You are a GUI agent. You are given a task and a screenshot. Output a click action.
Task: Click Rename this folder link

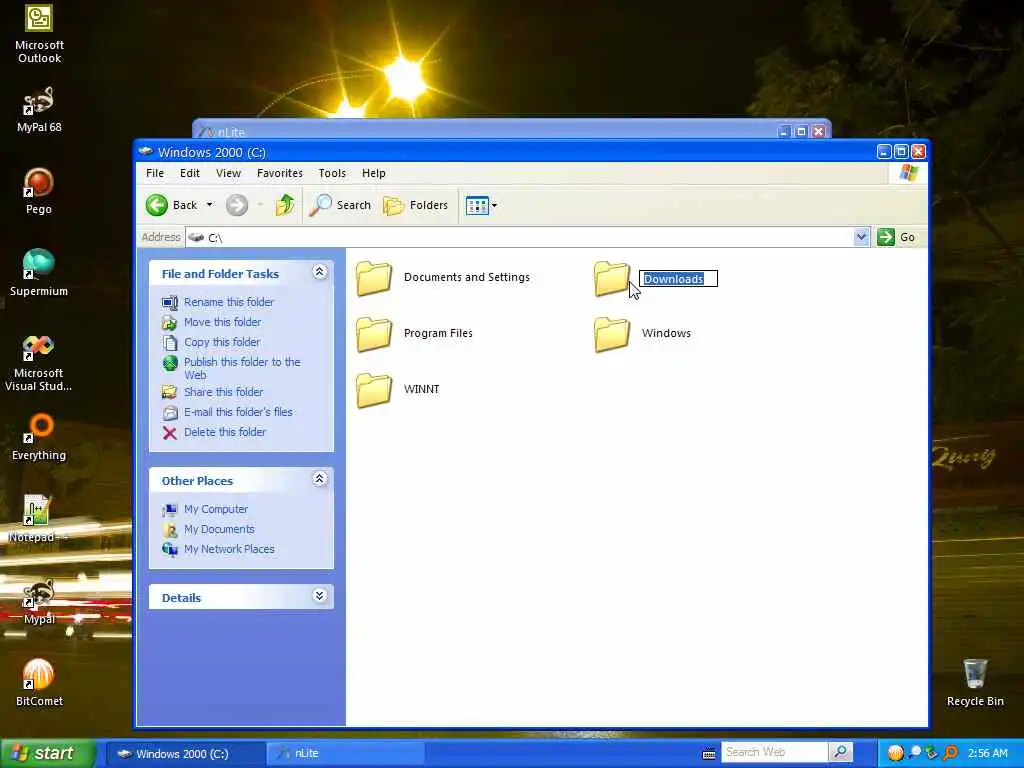pos(229,302)
